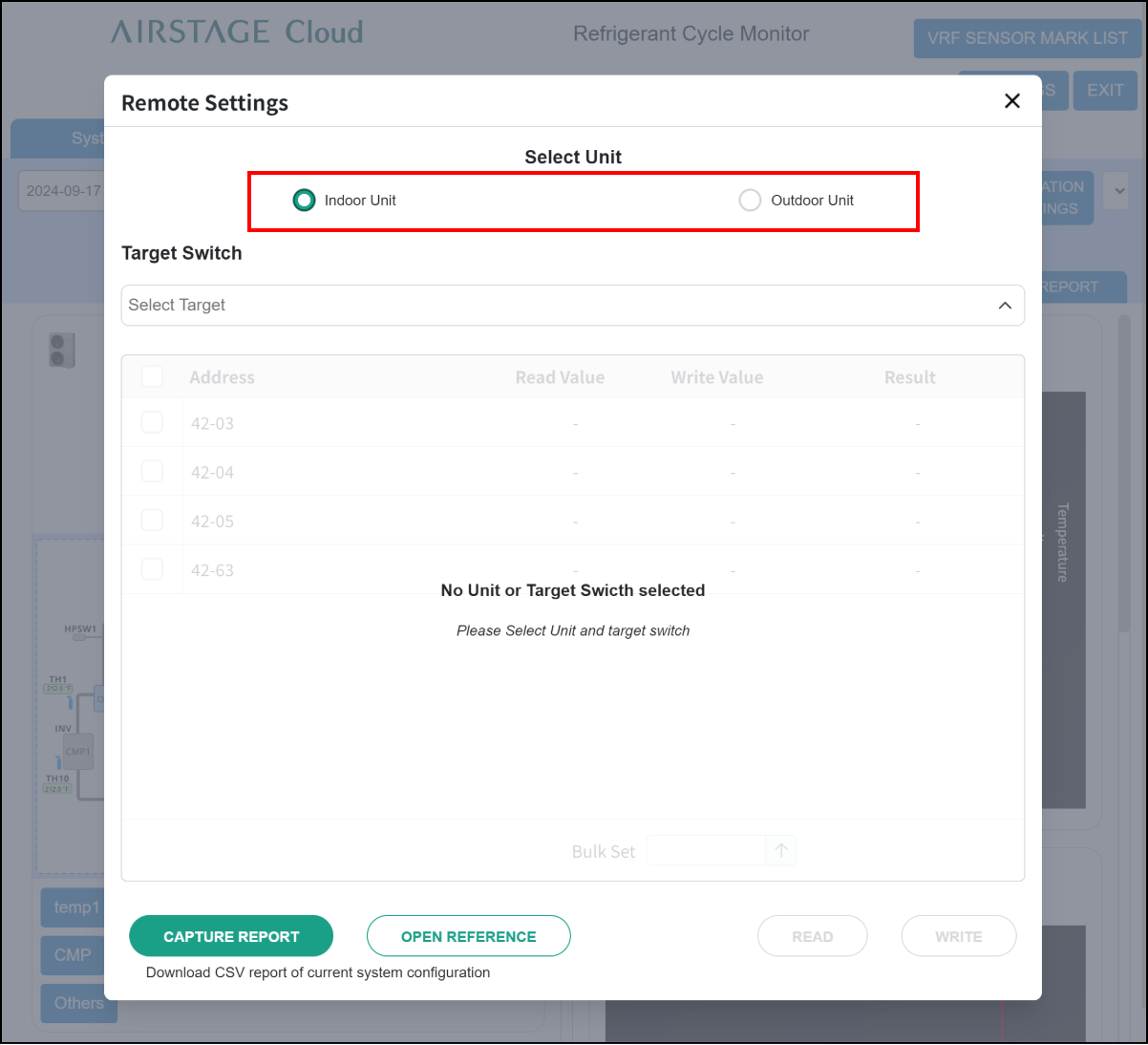This screenshot has width=1148, height=1045.
Task: Check the box for address 42-03
Action: click(x=152, y=422)
